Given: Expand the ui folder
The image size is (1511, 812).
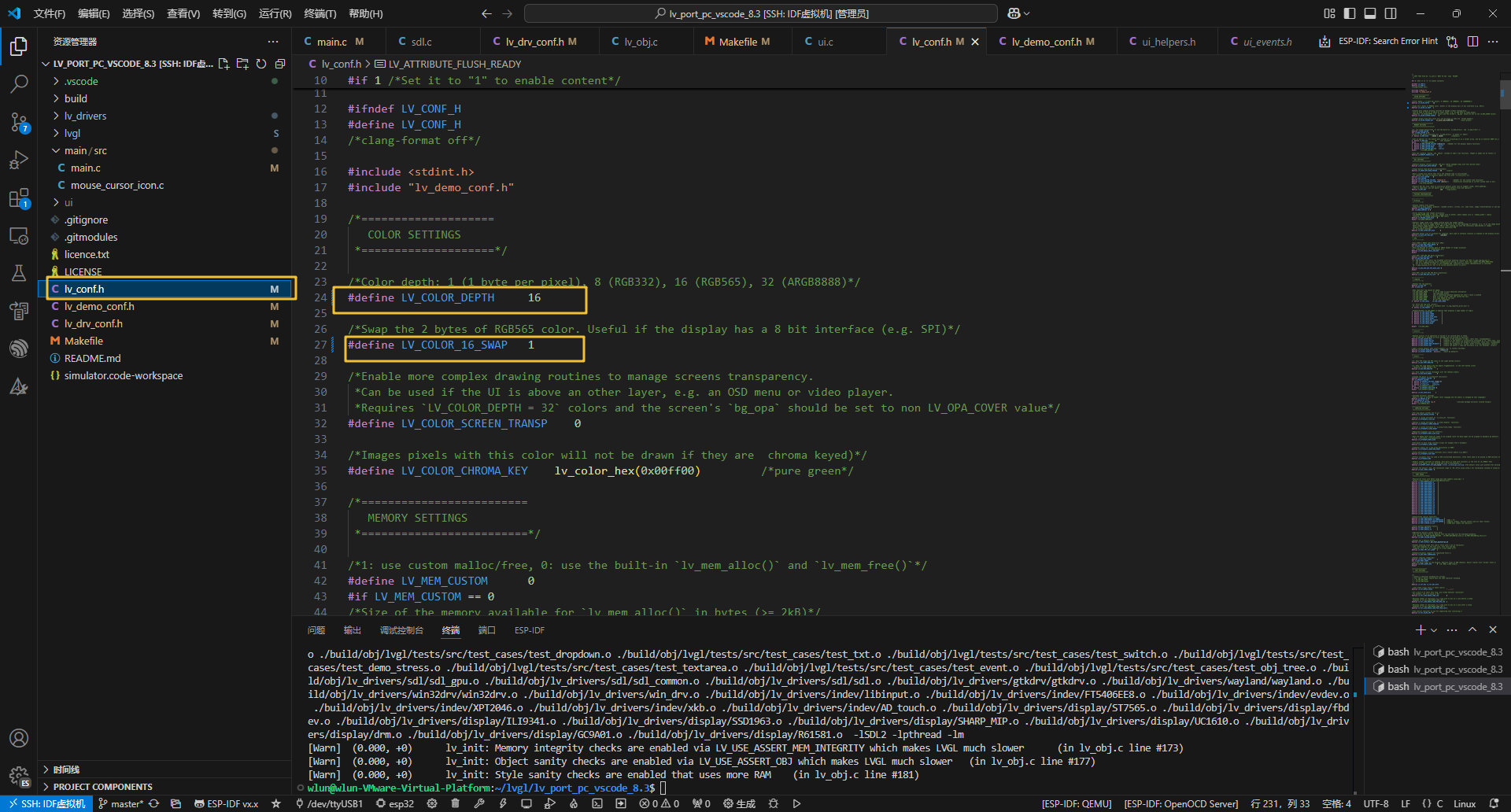Looking at the screenshot, I should (165, 202).
